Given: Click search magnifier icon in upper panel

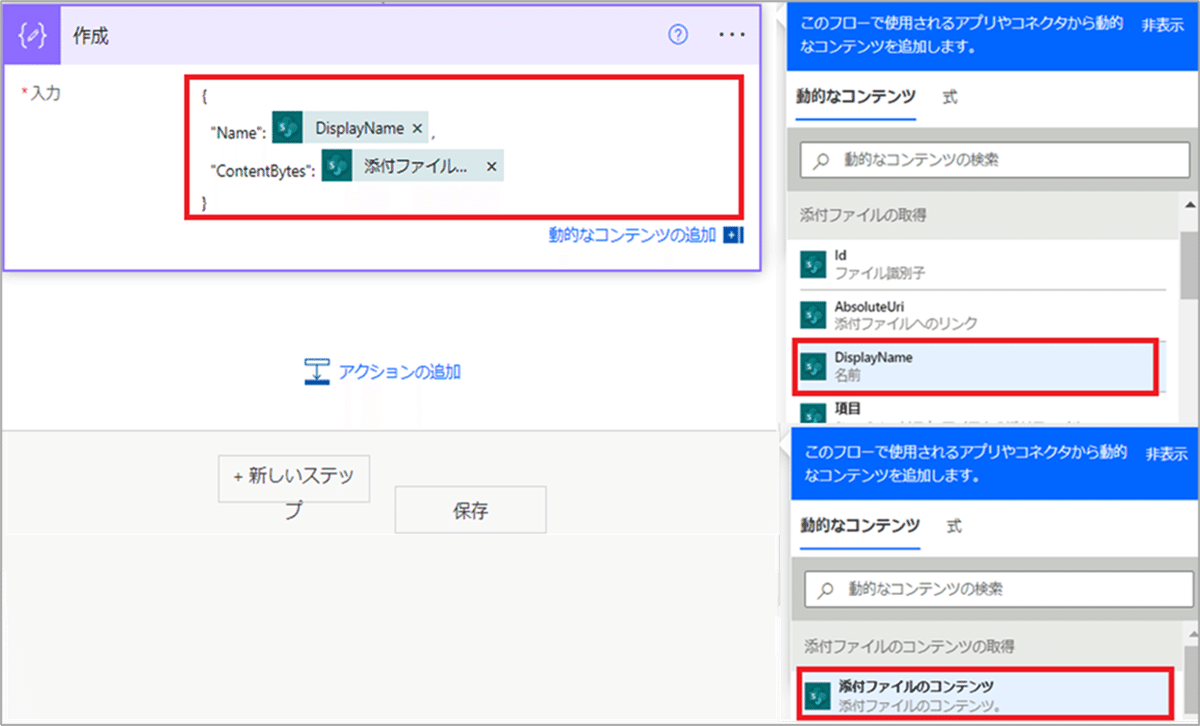Looking at the screenshot, I should click(821, 160).
